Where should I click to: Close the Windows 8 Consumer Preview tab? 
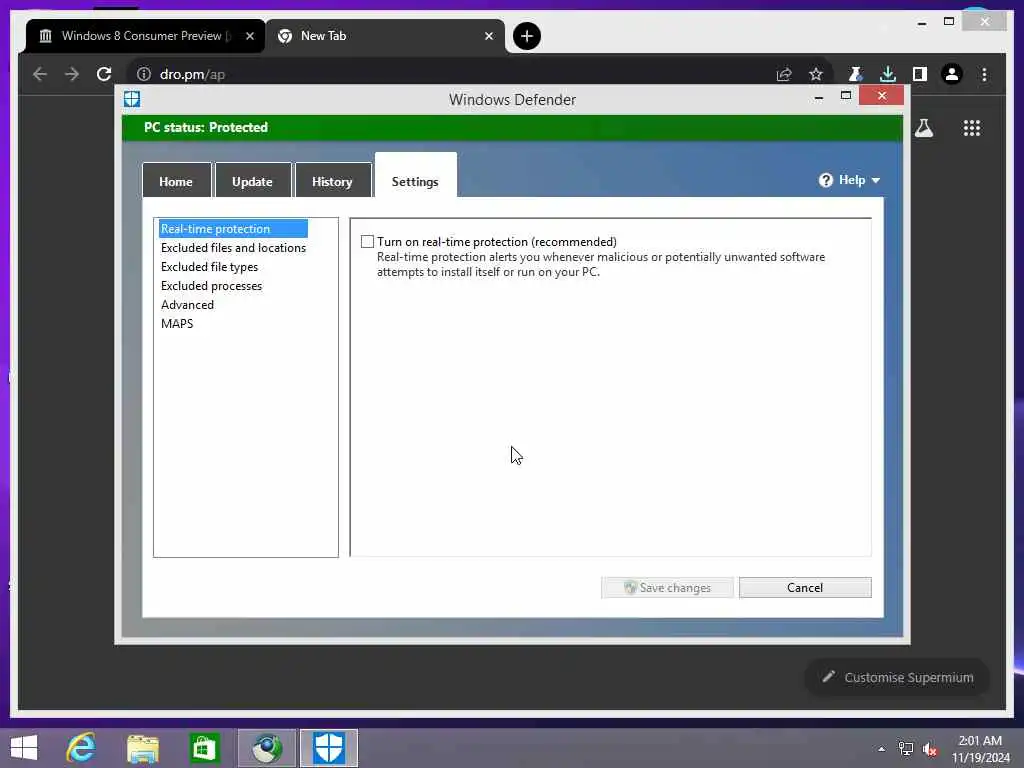point(249,36)
